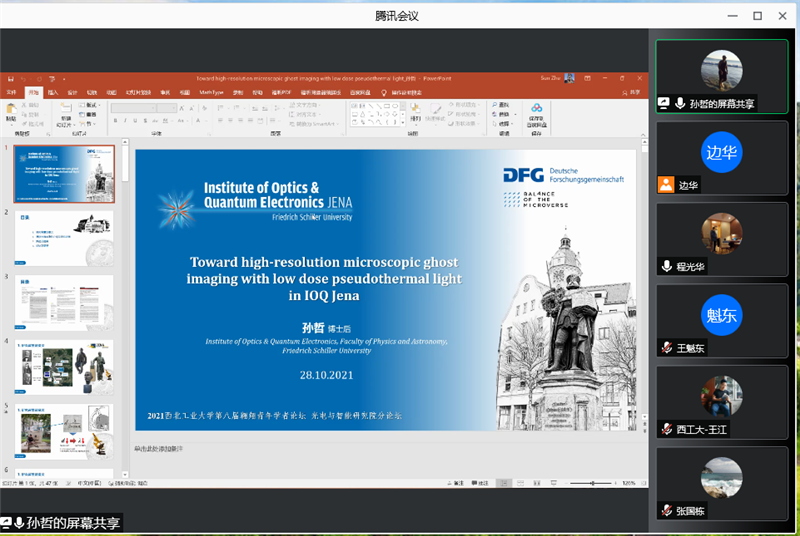Click the Save icon in PowerPoint title bar
The height and width of the screenshot is (536, 800).
pos(10,79)
